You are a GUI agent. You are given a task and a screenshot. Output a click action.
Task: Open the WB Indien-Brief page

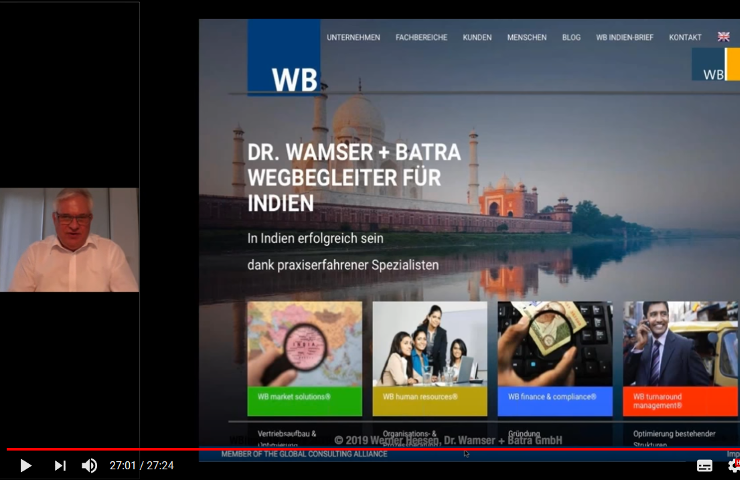(624, 37)
